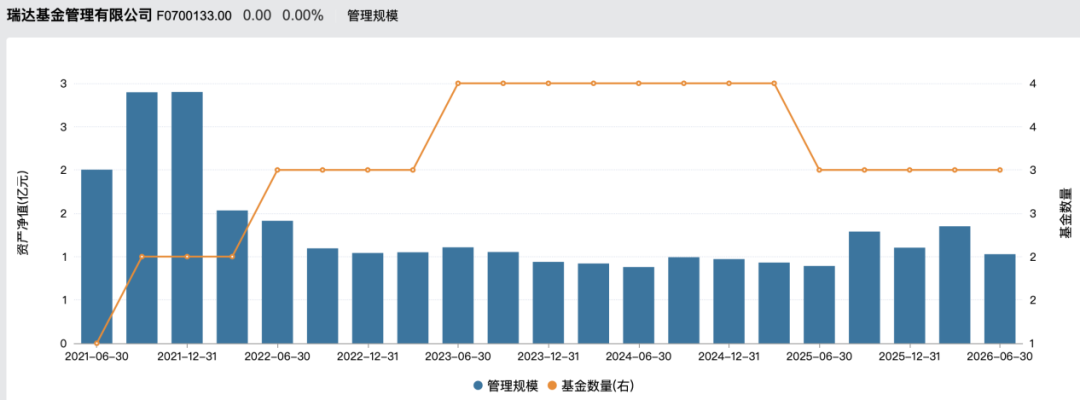
Task: Click the last bar at 2026-06-30
Action: pyautogui.click(x=1000, y=299)
